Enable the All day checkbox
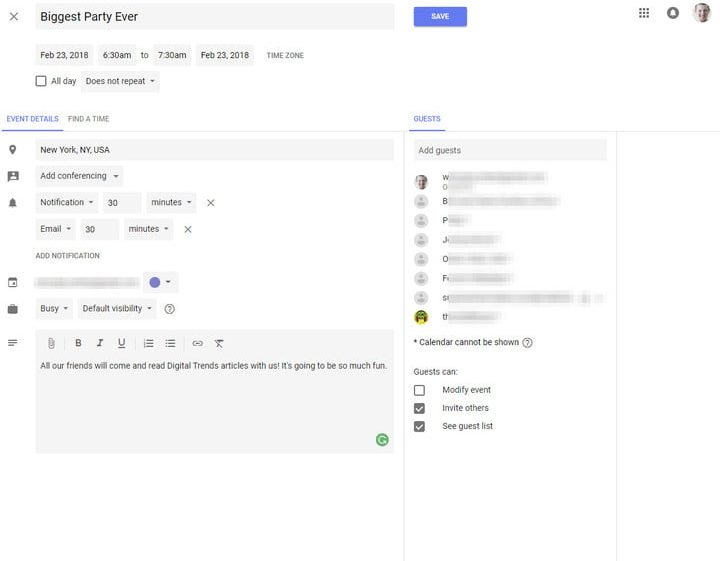 click(41, 81)
